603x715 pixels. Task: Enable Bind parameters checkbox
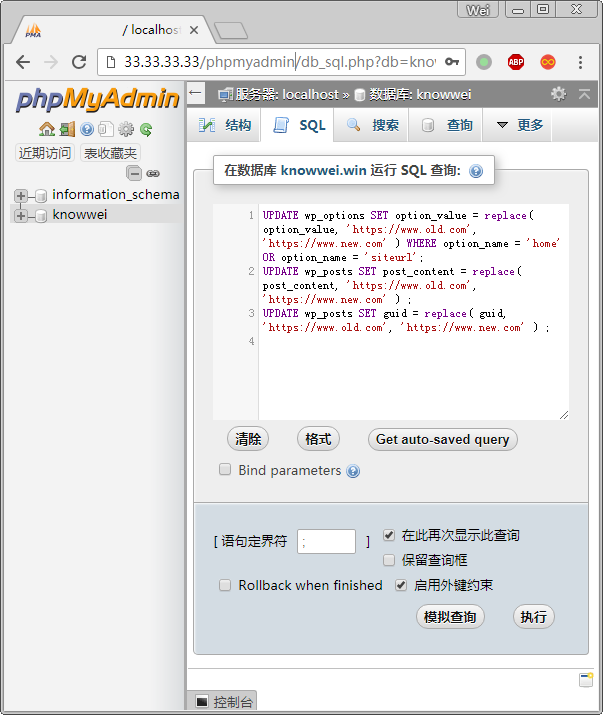tap(225, 469)
